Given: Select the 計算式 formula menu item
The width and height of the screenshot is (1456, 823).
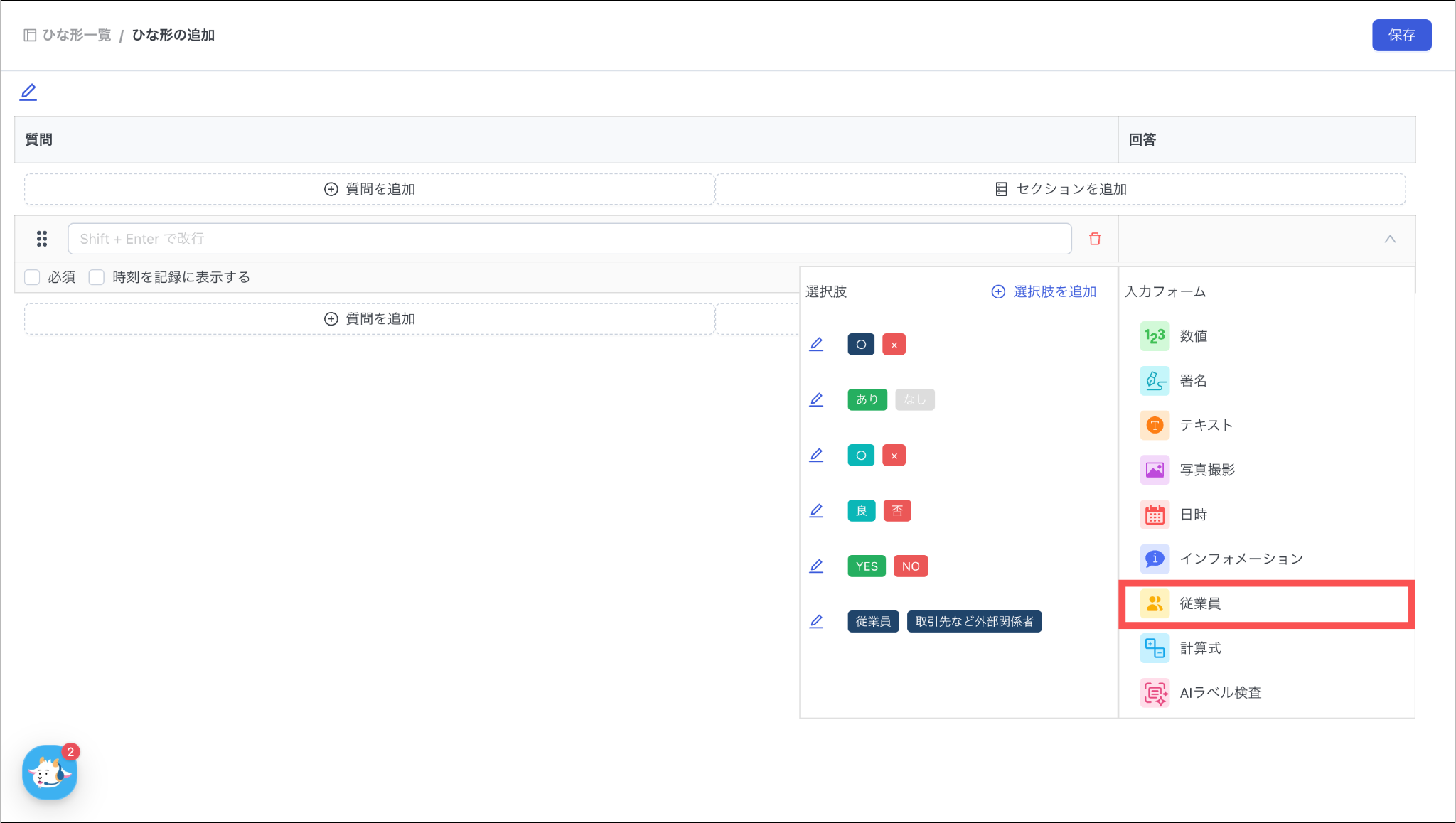Looking at the screenshot, I should pos(1200,648).
